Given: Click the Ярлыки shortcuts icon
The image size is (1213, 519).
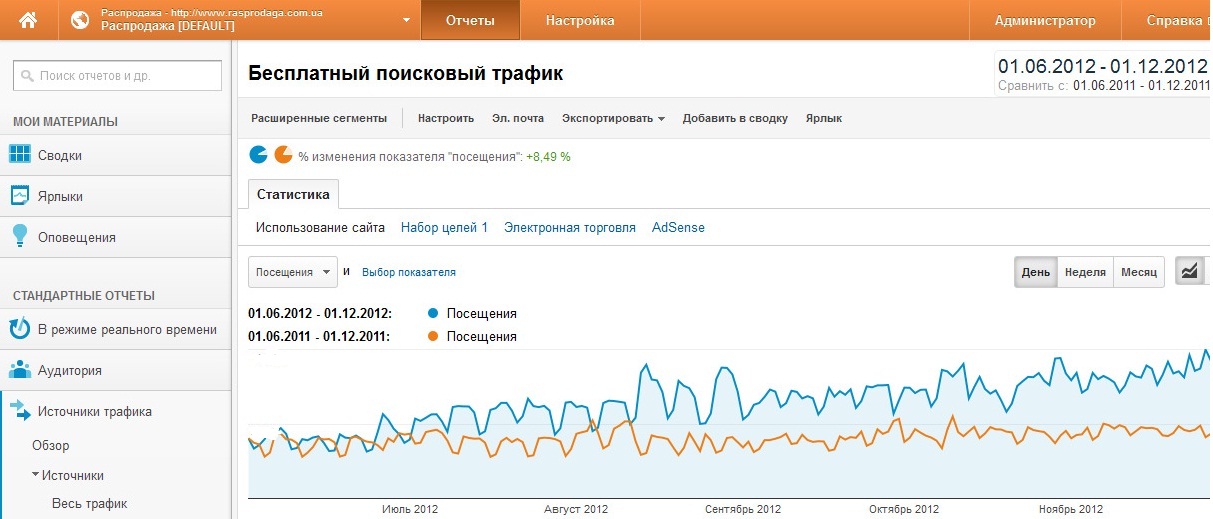Looking at the screenshot, I should (19, 196).
